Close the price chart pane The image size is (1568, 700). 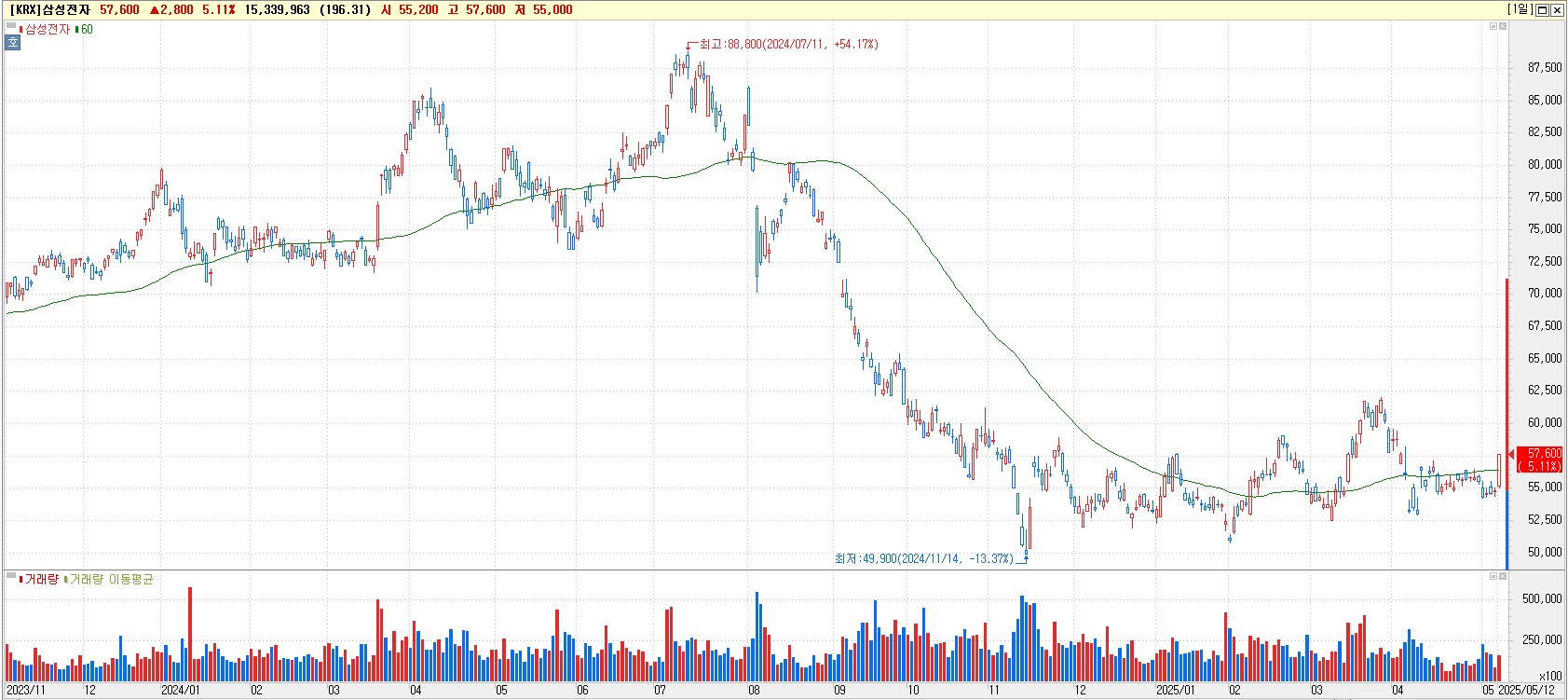(x=1502, y=26)
